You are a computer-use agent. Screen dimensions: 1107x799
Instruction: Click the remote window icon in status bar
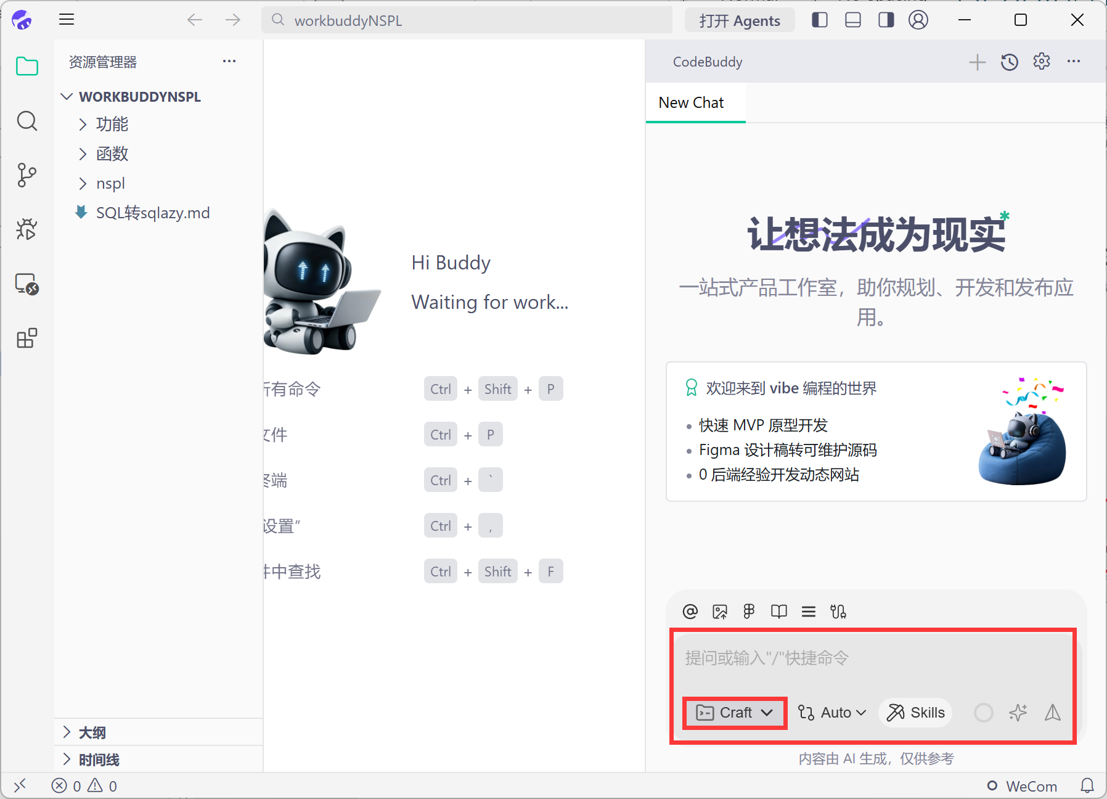(x=20, y=786)
